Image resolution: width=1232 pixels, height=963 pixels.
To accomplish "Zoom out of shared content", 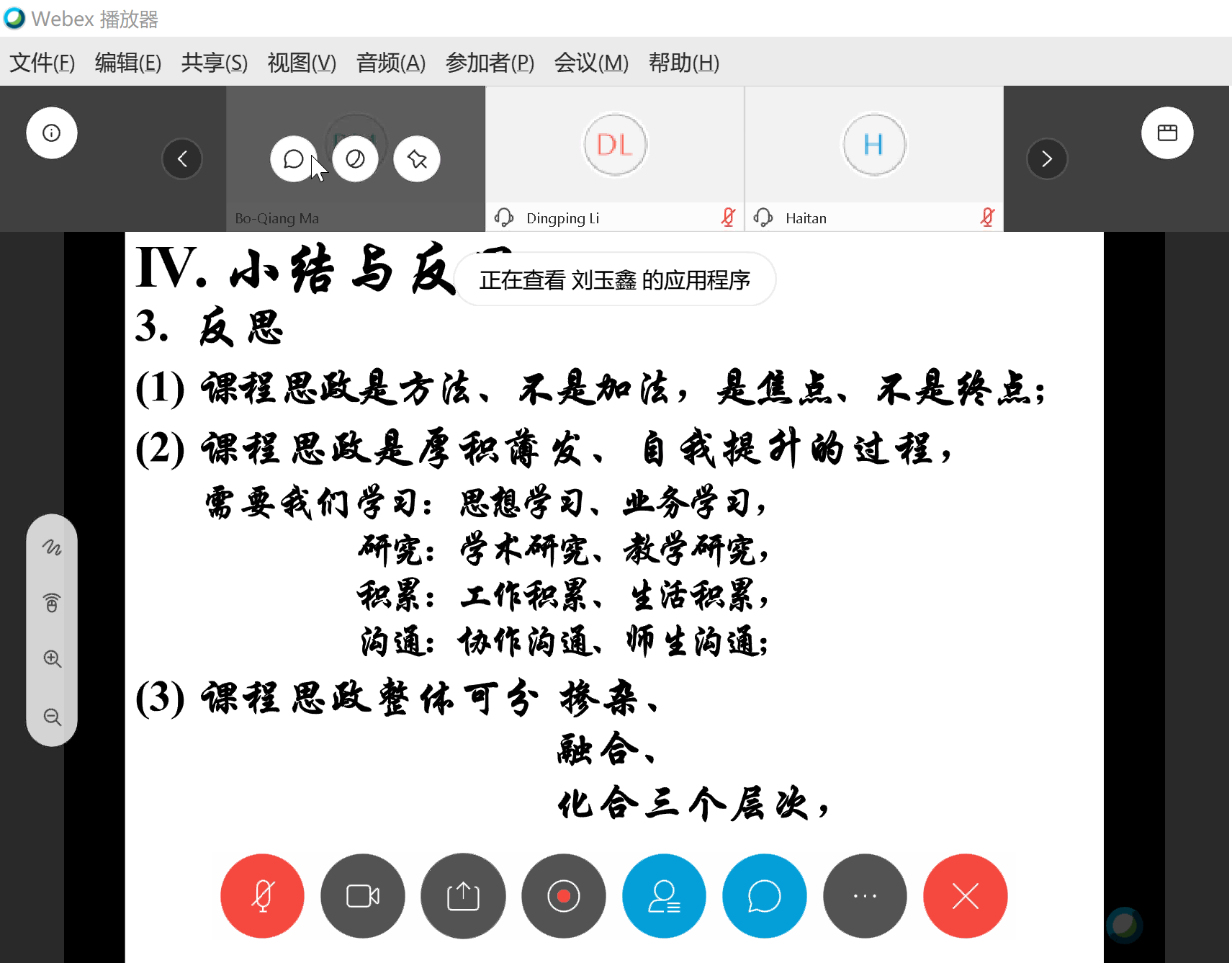I will [x=52, y=717].
